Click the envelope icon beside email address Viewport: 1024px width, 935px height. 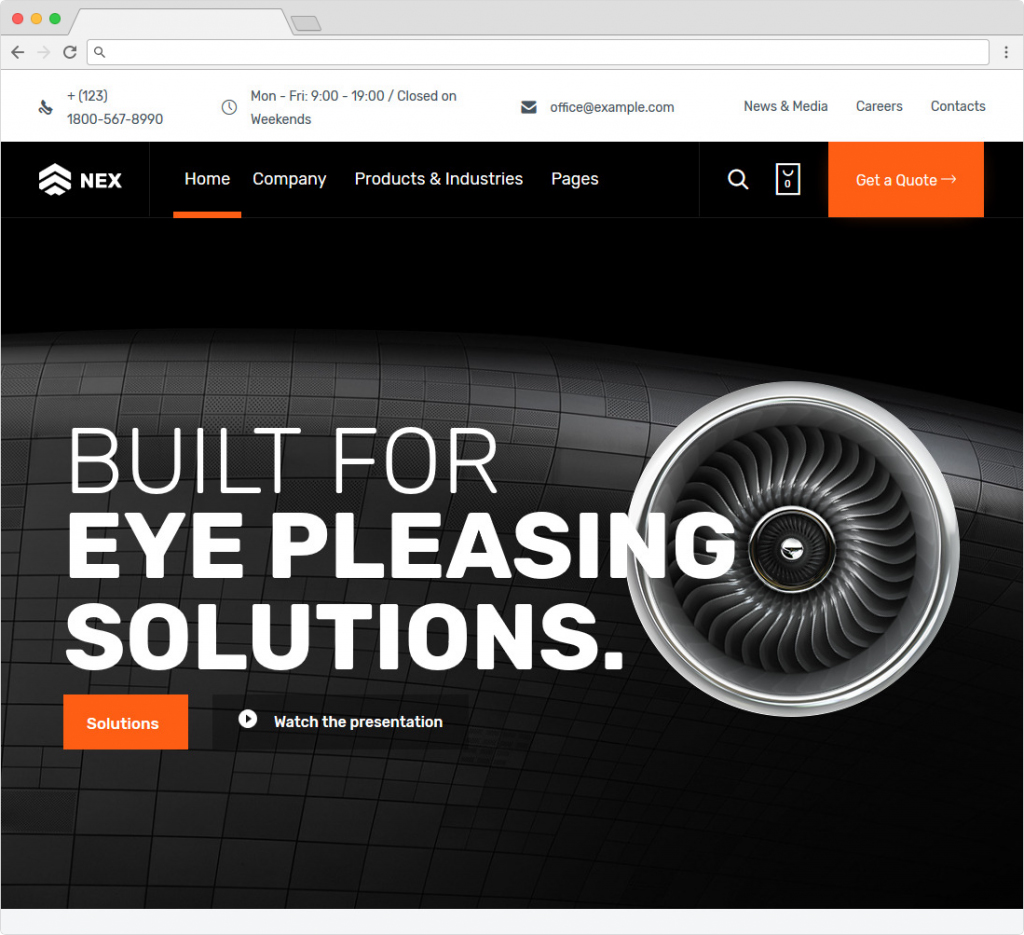[x=529, y=107]
